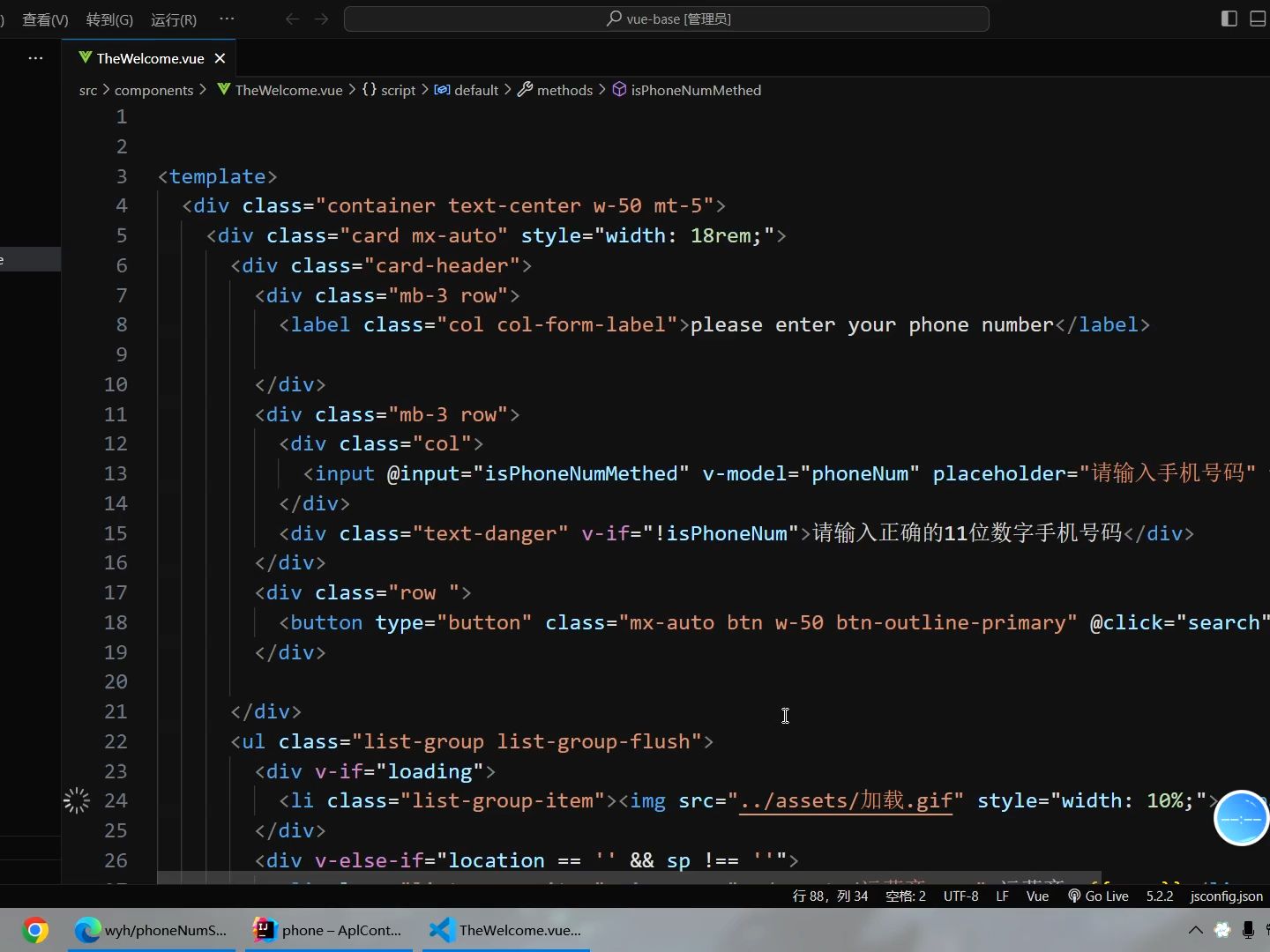The height and width of the screenshot is (952, 1270).
Task: Open the ../assets/加载.gif link in code
Action: [846, 800]
